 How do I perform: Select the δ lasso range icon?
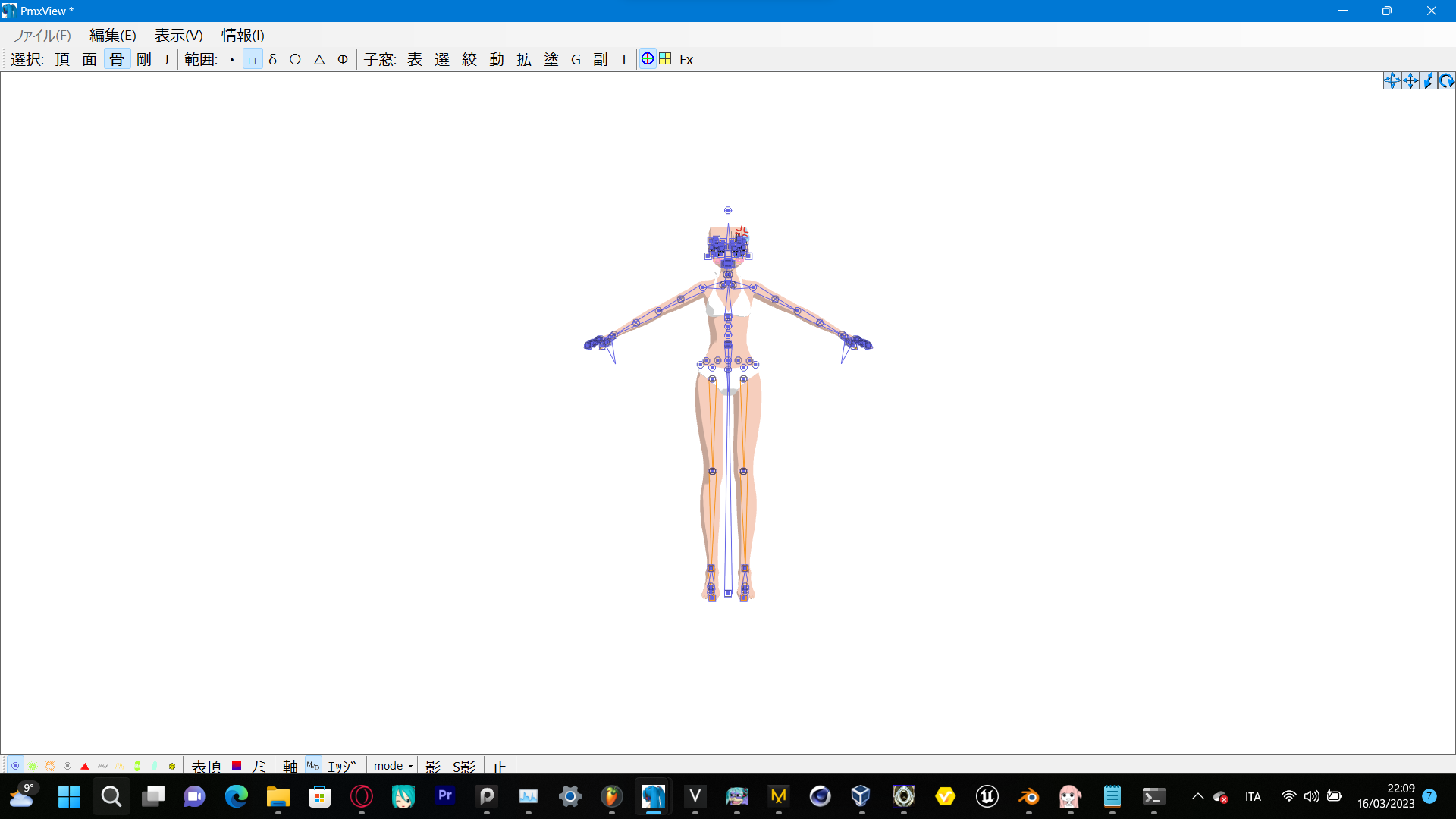(273, 59)
